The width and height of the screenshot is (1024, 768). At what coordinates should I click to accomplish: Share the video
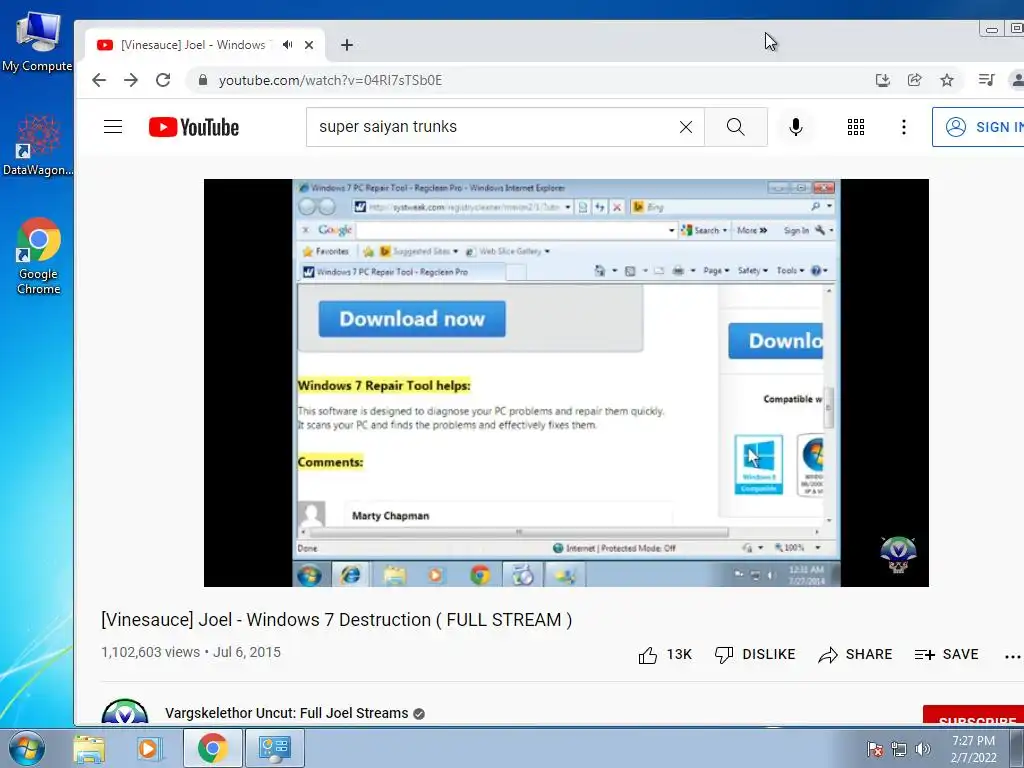[856, 654]
